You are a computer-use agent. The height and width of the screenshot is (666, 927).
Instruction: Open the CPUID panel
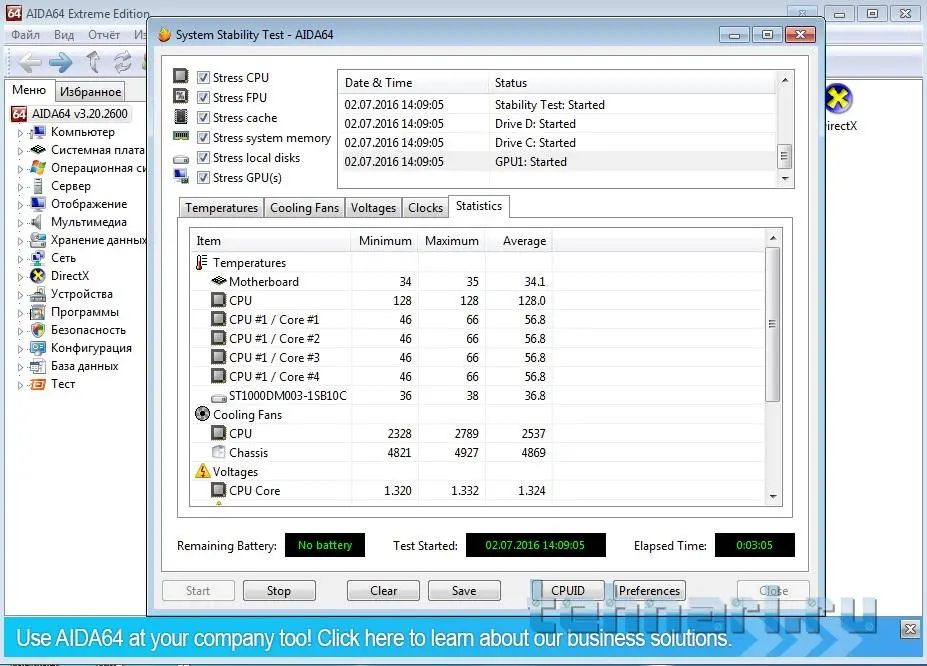pos(568,590)
